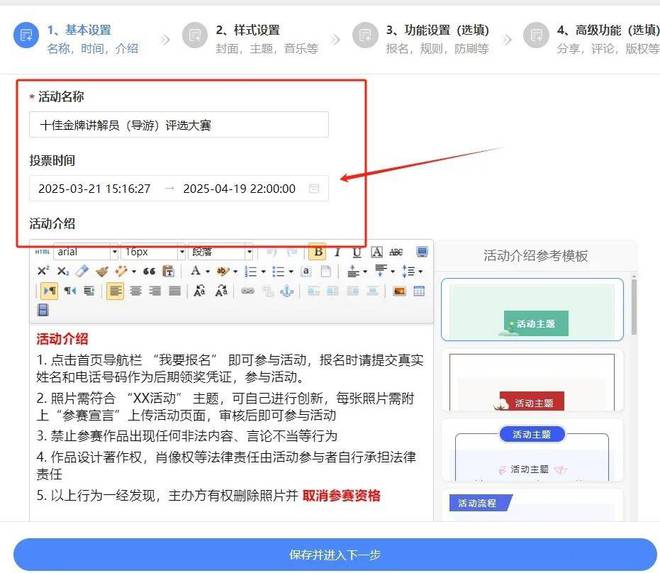
Task: Apply superscript X² formatting
Action: (43, 271)
